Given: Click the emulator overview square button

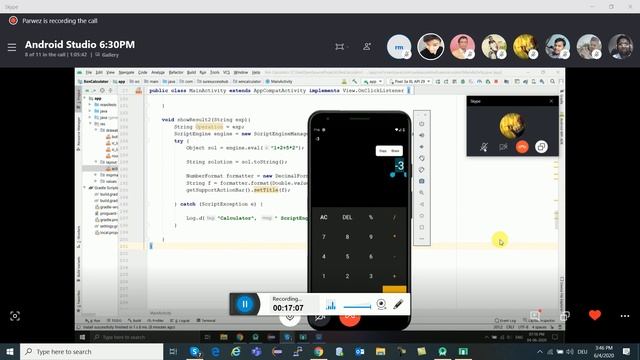Looking at the screenshot, I should [422, 227].
